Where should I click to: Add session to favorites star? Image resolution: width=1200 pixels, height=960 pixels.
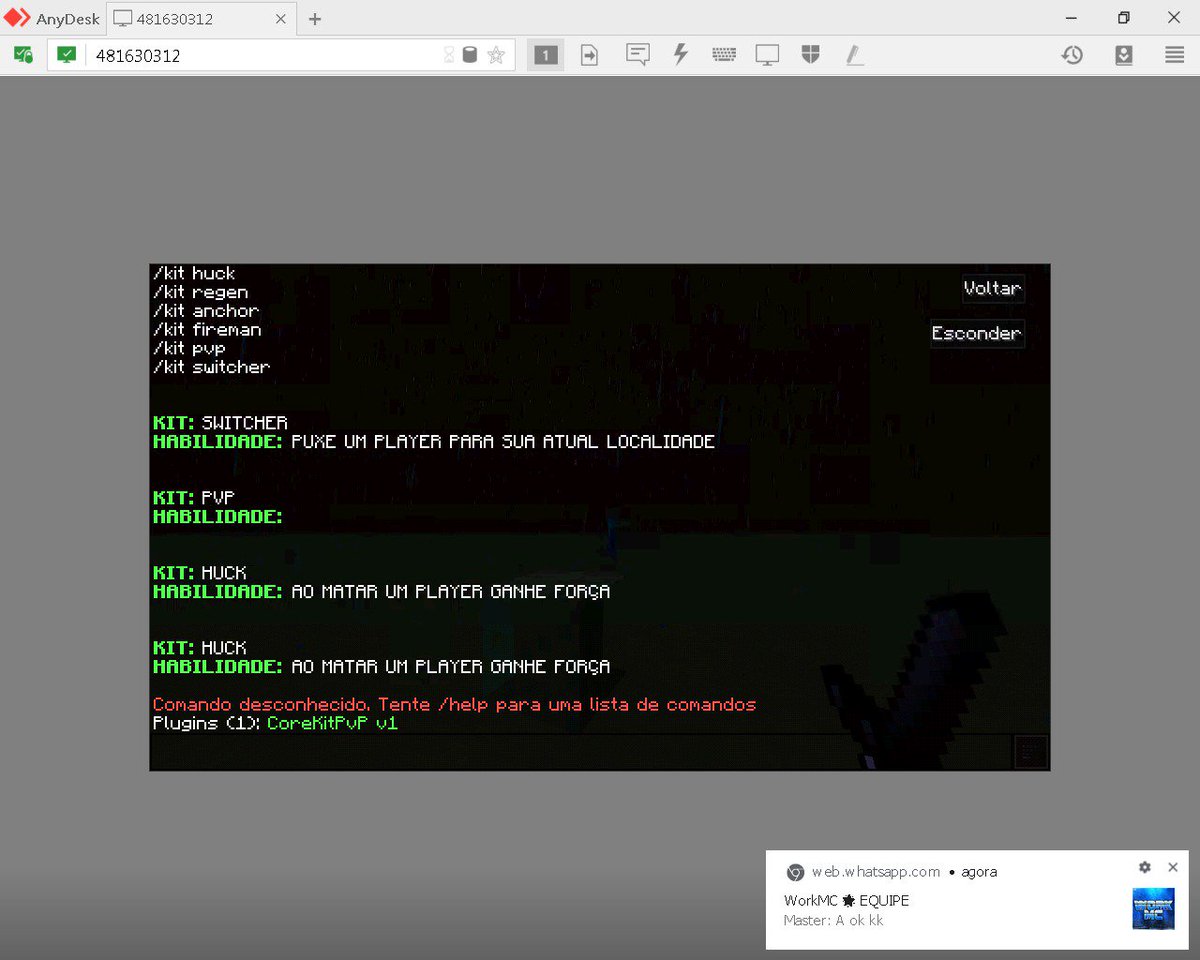(496, 55)
